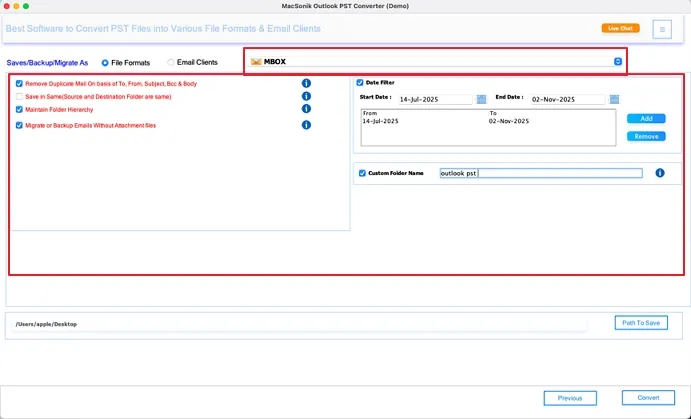Enable Save in Same folder checkbox
This screenshot has height=419, width=691.
(x=19, y=96)
